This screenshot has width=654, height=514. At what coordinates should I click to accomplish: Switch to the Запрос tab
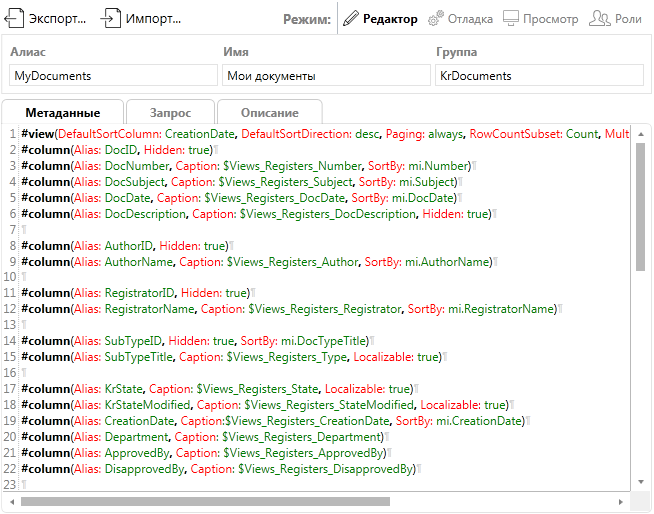[x=170, y=112]
